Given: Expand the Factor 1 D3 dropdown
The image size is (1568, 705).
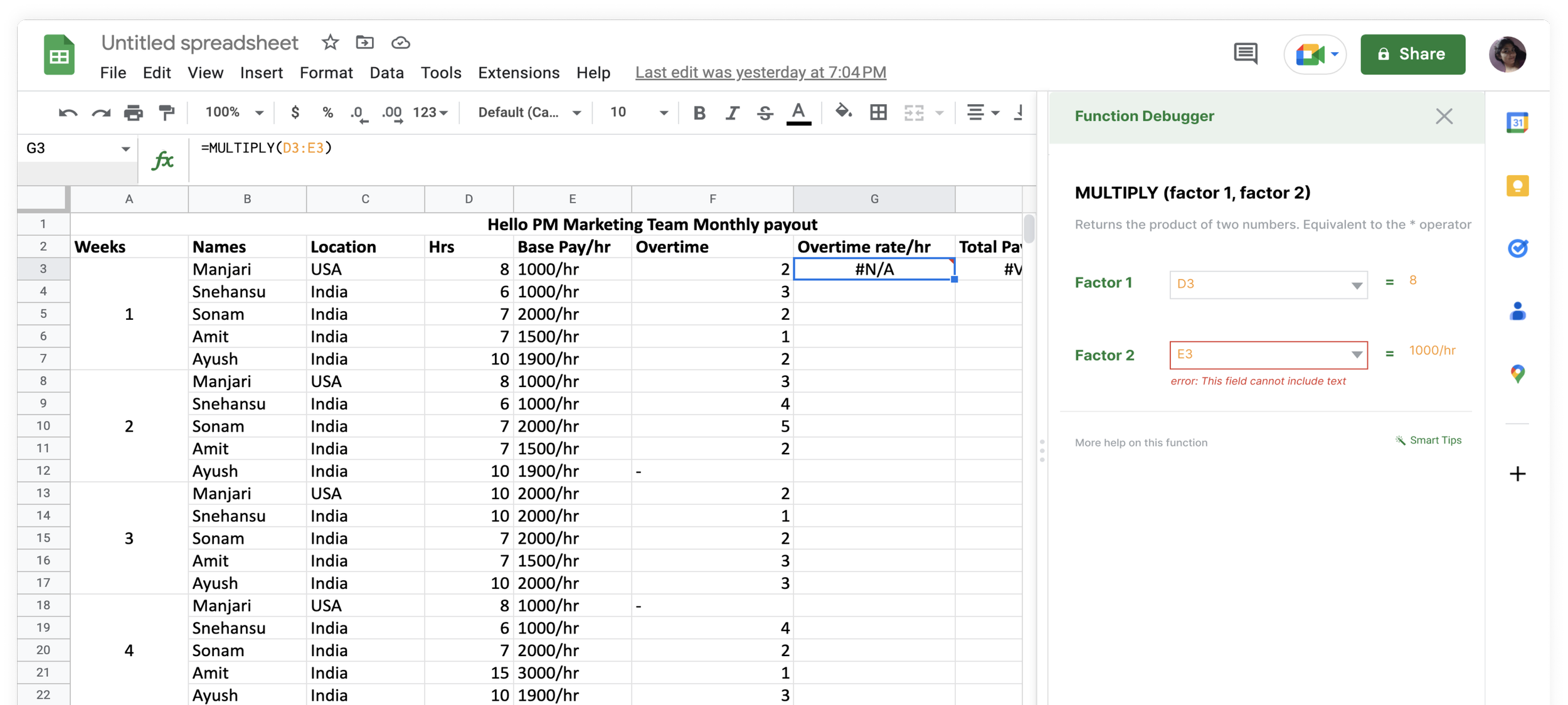Looking at the screenshot, I should [x=1356, y=285].
